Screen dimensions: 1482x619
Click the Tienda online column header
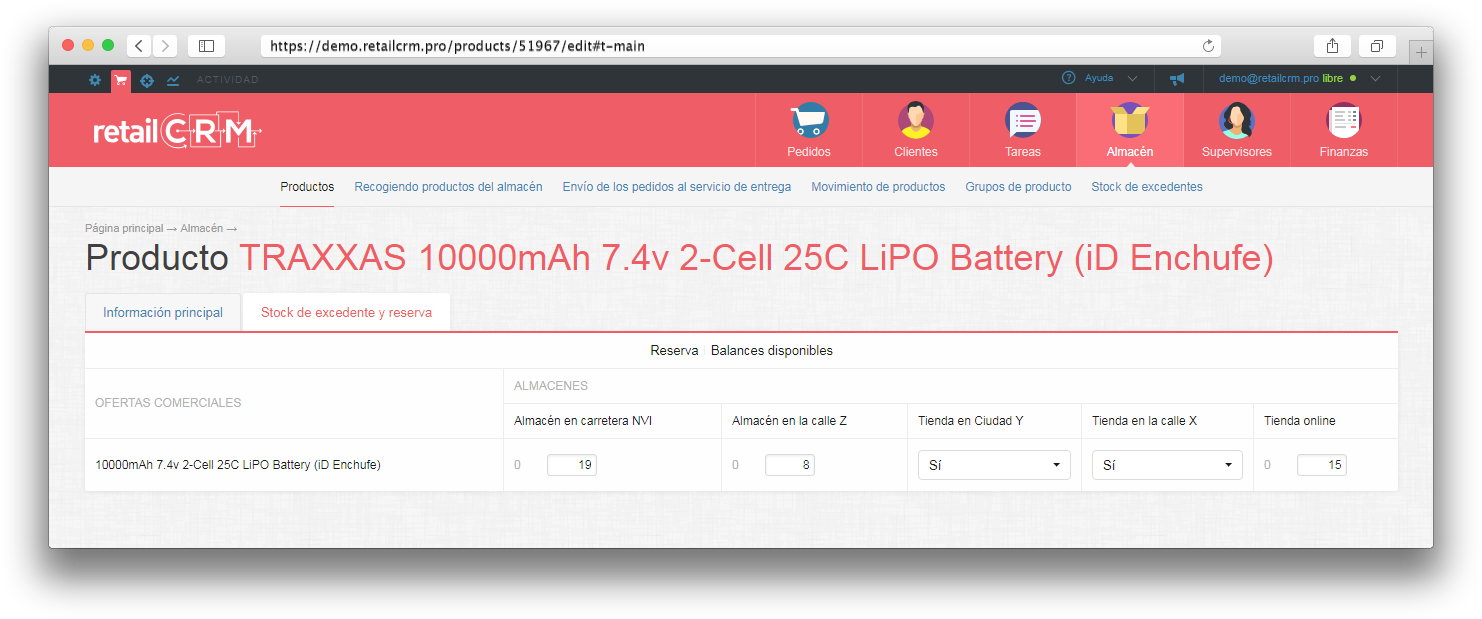tap(1300, 421)
